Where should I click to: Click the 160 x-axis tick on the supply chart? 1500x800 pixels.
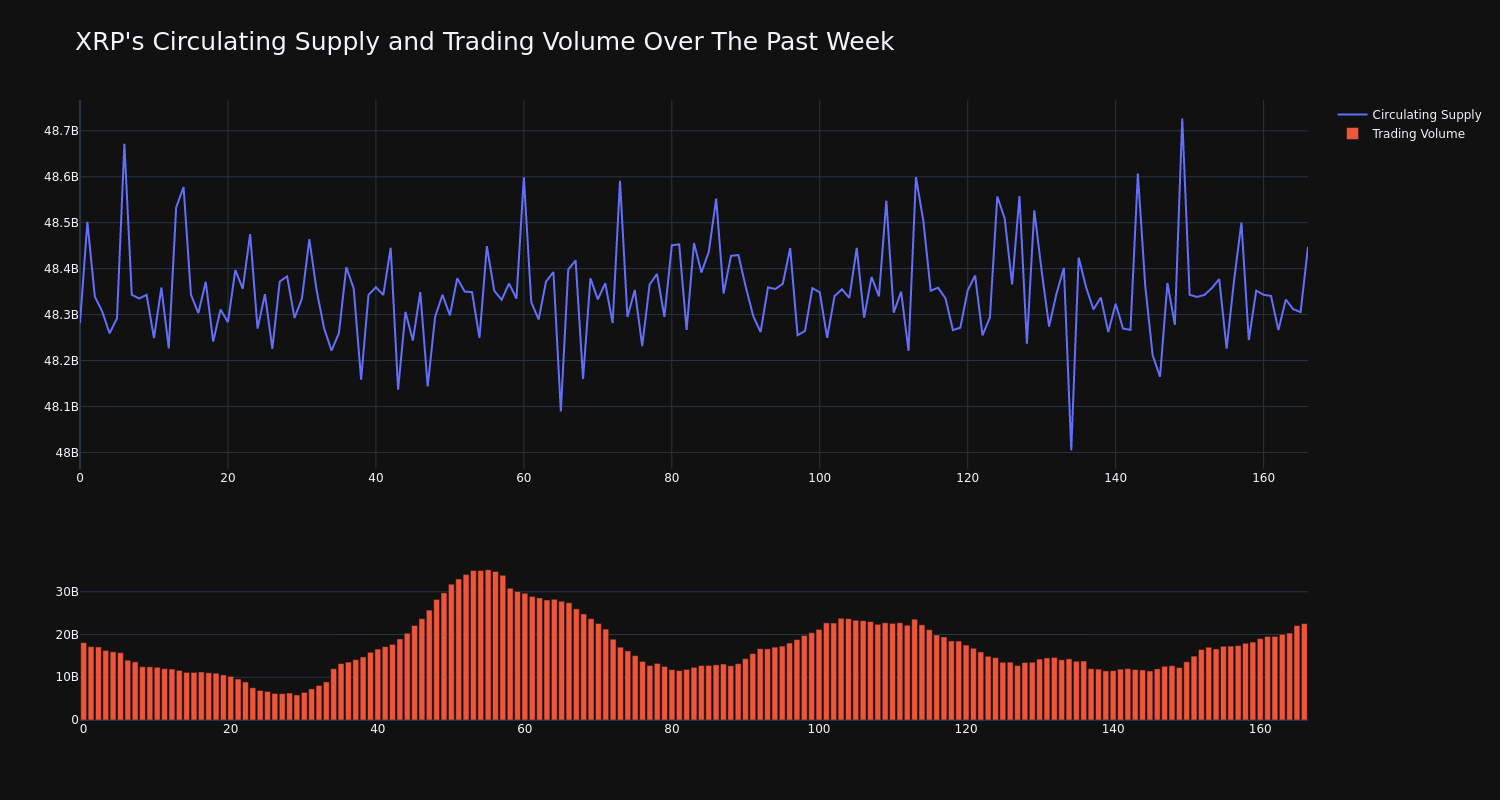point(1263,478)
